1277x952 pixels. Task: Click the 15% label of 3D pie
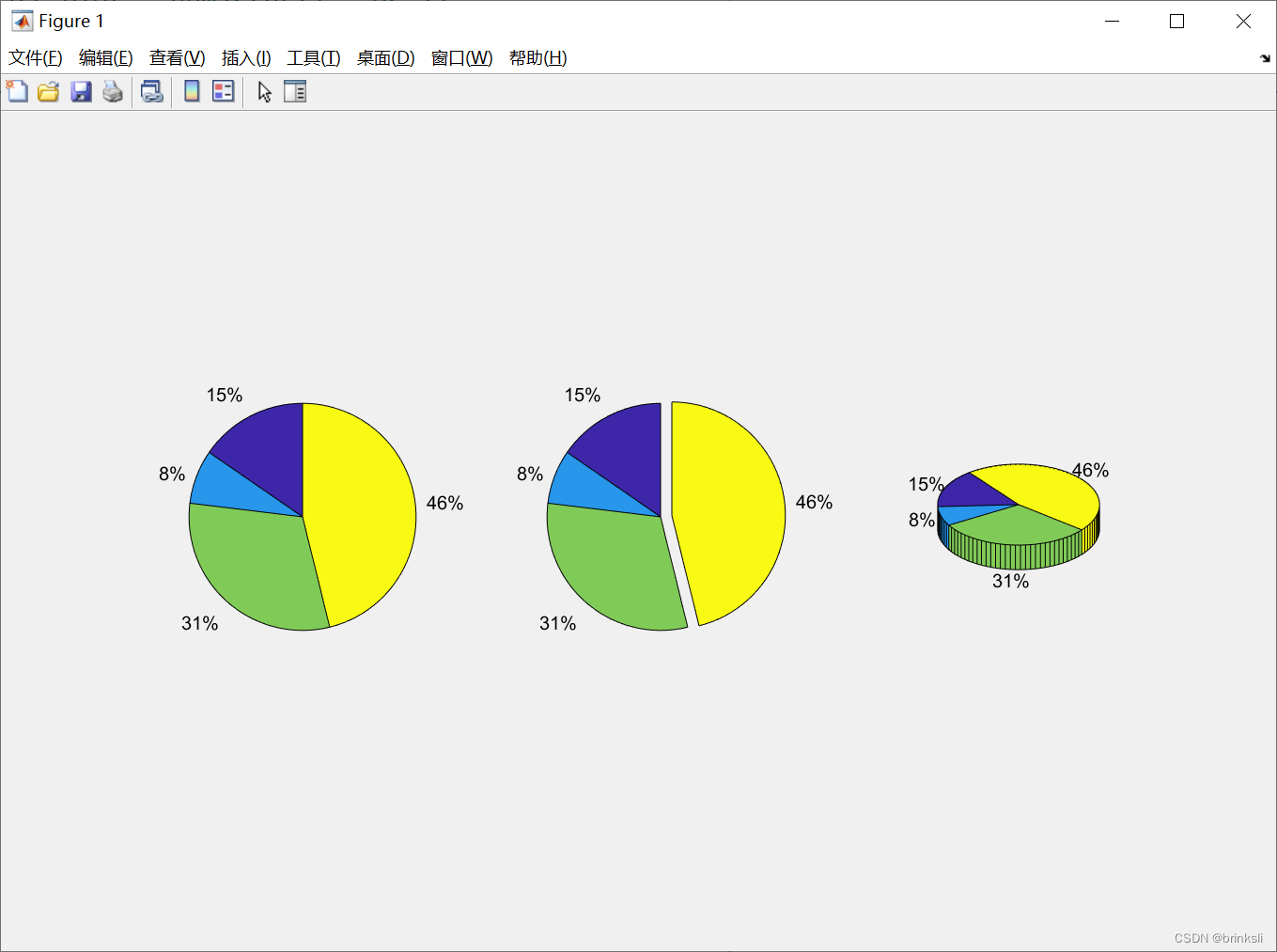926,484
